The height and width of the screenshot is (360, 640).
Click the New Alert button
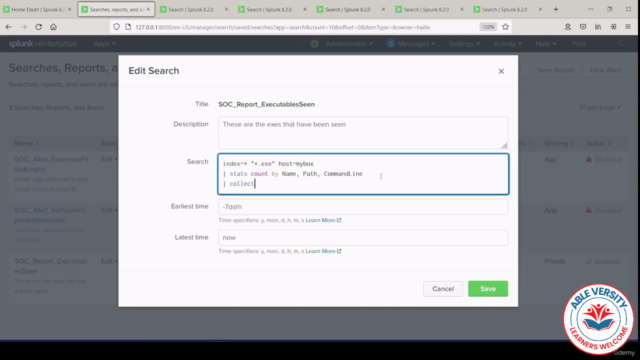pos(605,70)
